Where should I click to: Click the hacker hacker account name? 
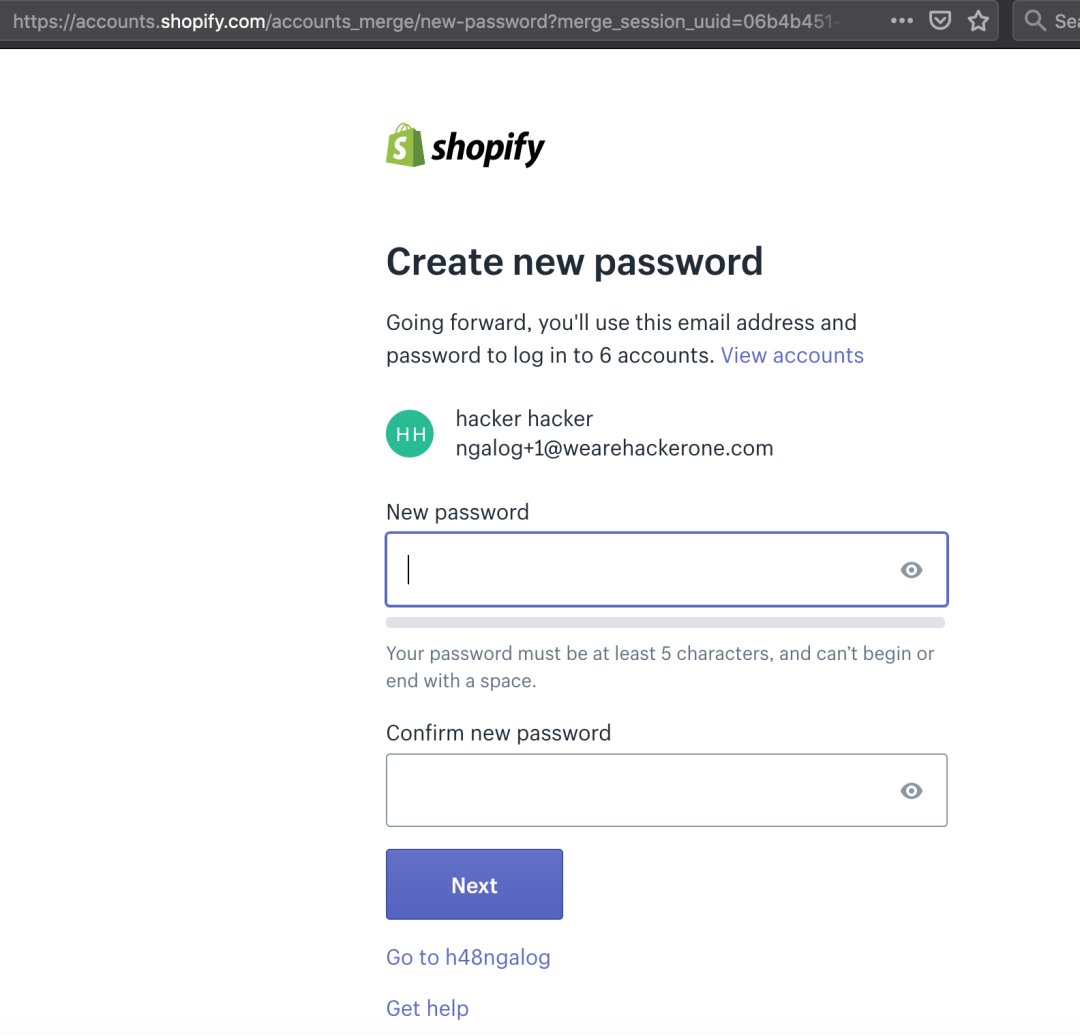(x=524, y=419)
